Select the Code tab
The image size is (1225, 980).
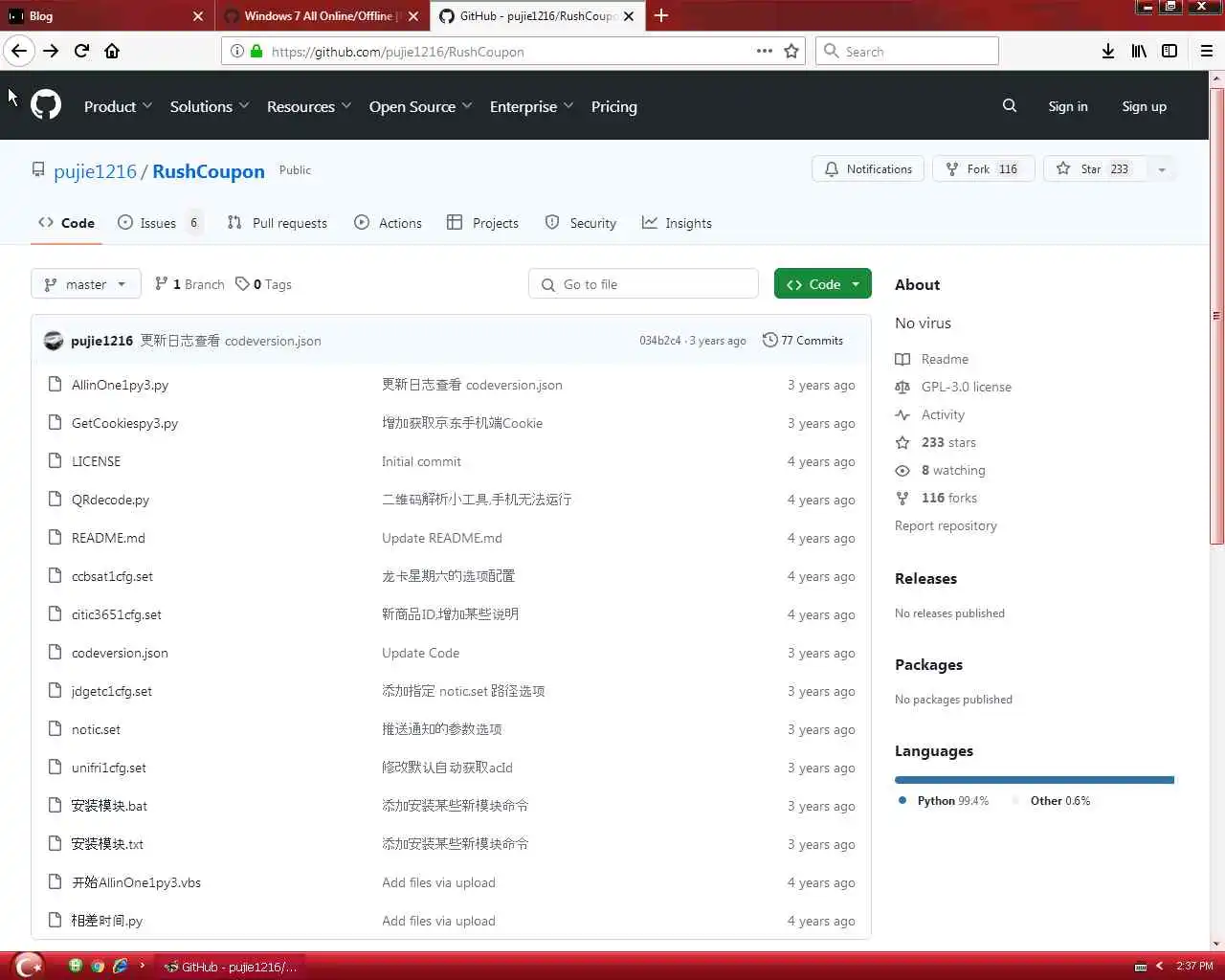[66, 223]
